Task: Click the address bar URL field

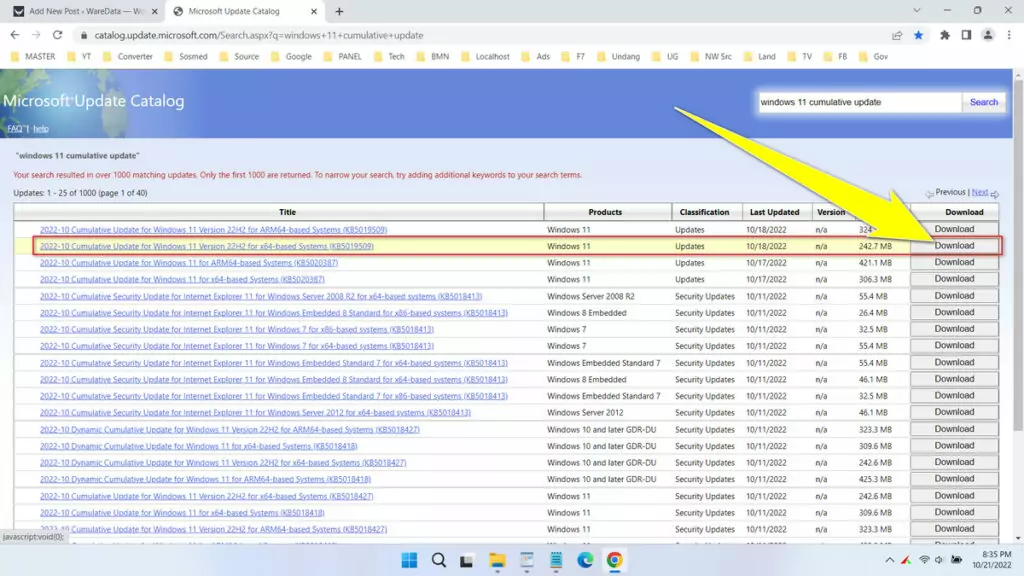Action: [483, 35]
